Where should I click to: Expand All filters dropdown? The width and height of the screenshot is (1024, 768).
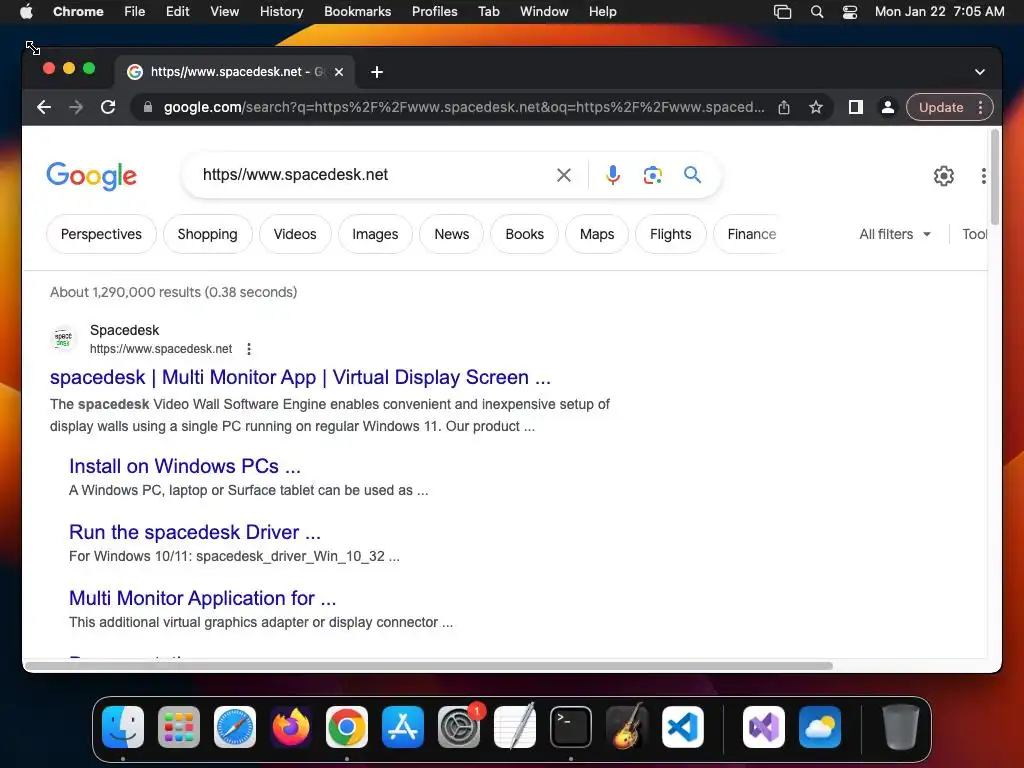(x=895, y=234)
